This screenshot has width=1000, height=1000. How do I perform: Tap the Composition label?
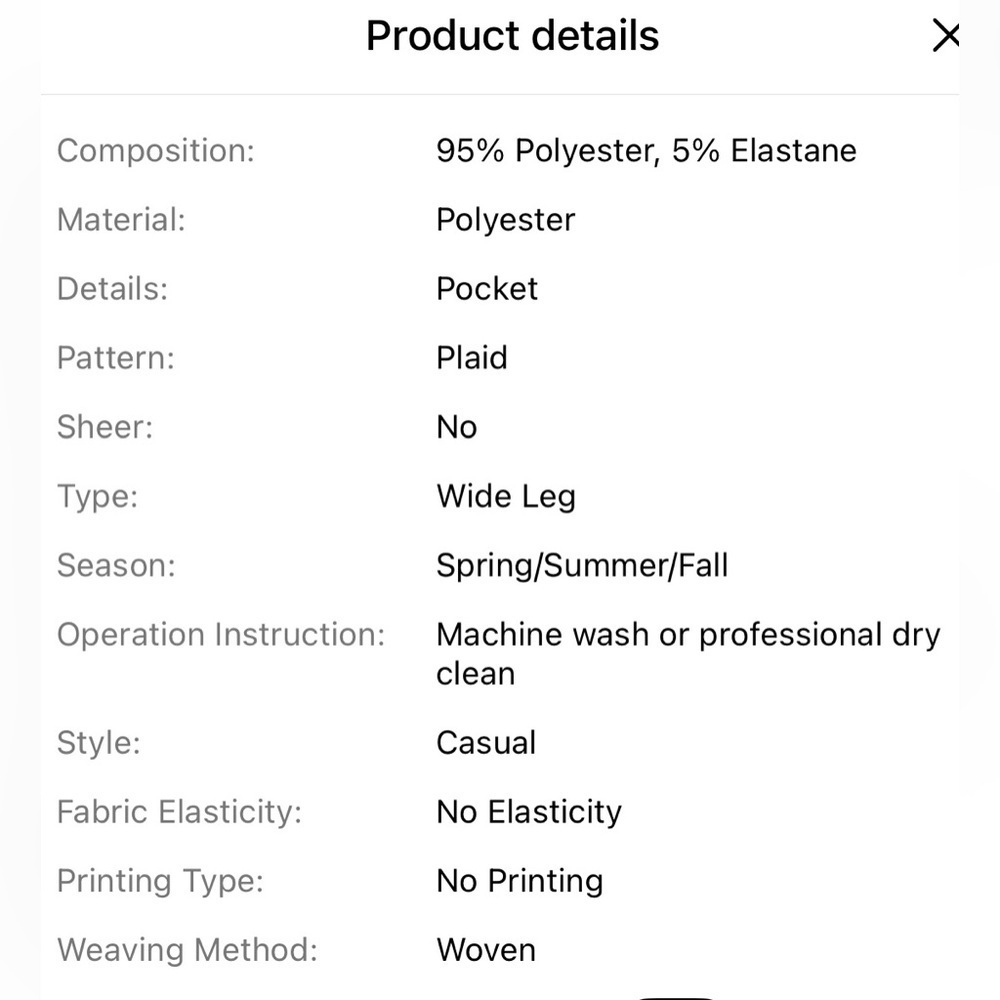click(156, 151)
